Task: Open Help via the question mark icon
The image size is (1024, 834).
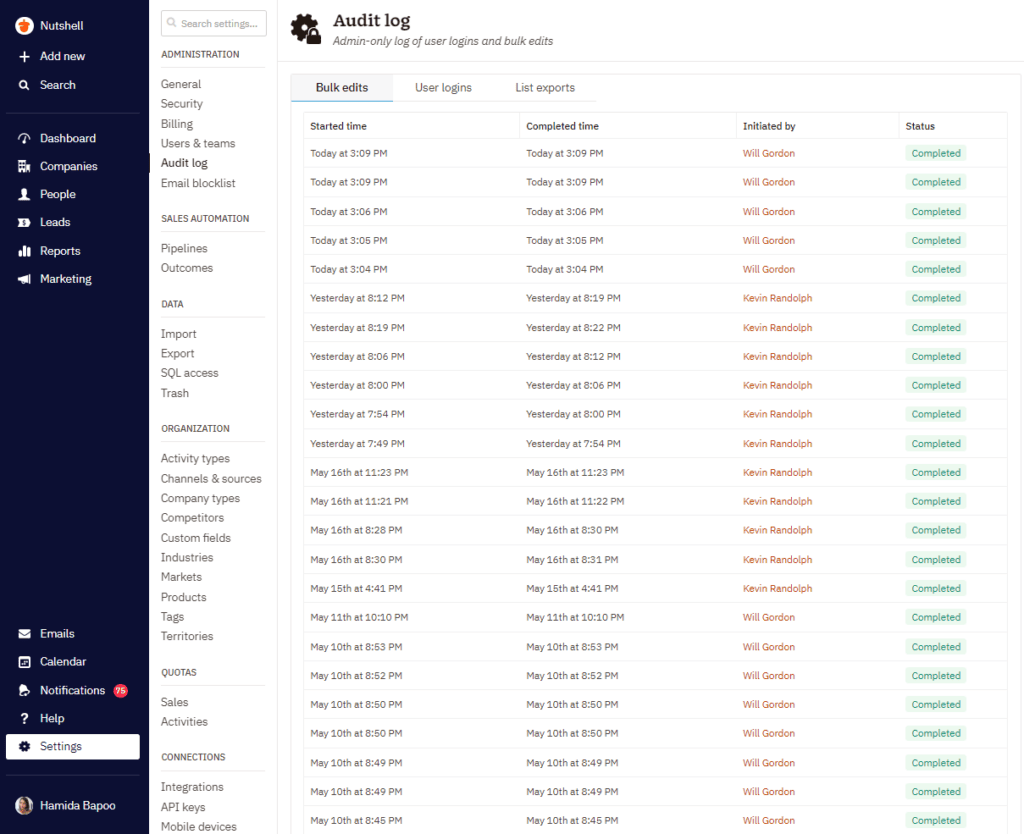Action: coord(22,717)
